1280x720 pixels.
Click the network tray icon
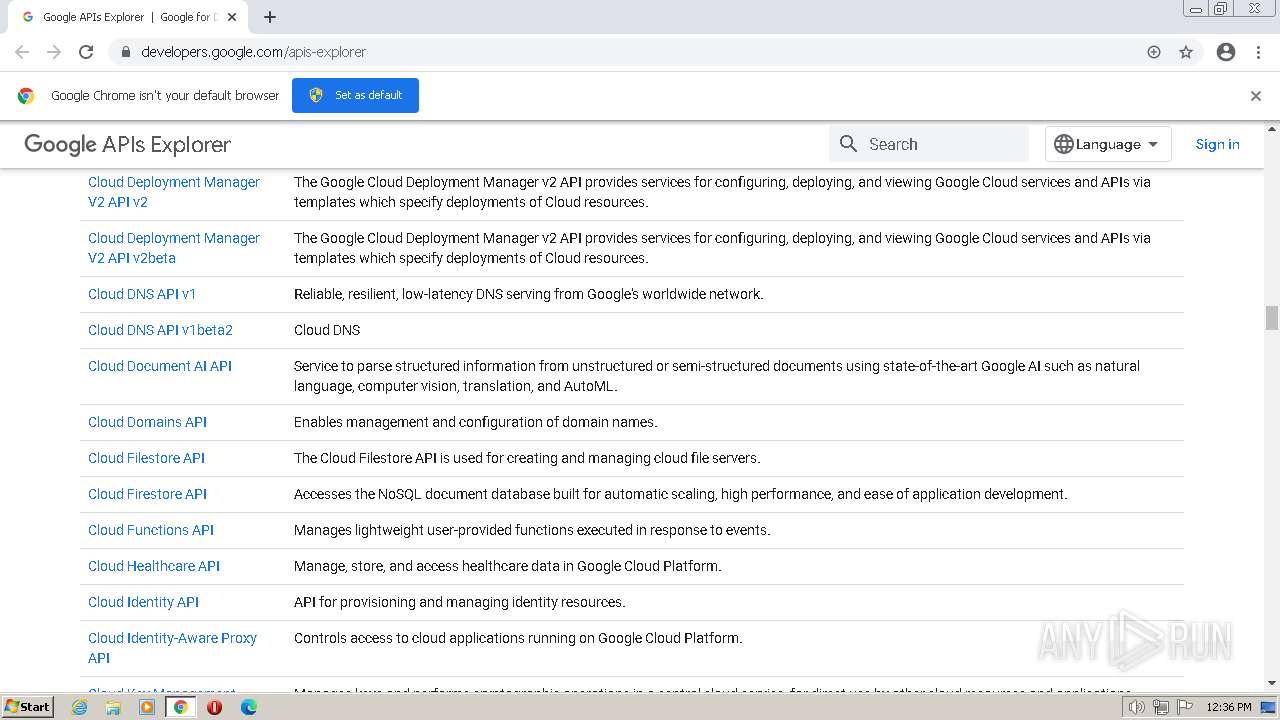tap(1160, 707)
